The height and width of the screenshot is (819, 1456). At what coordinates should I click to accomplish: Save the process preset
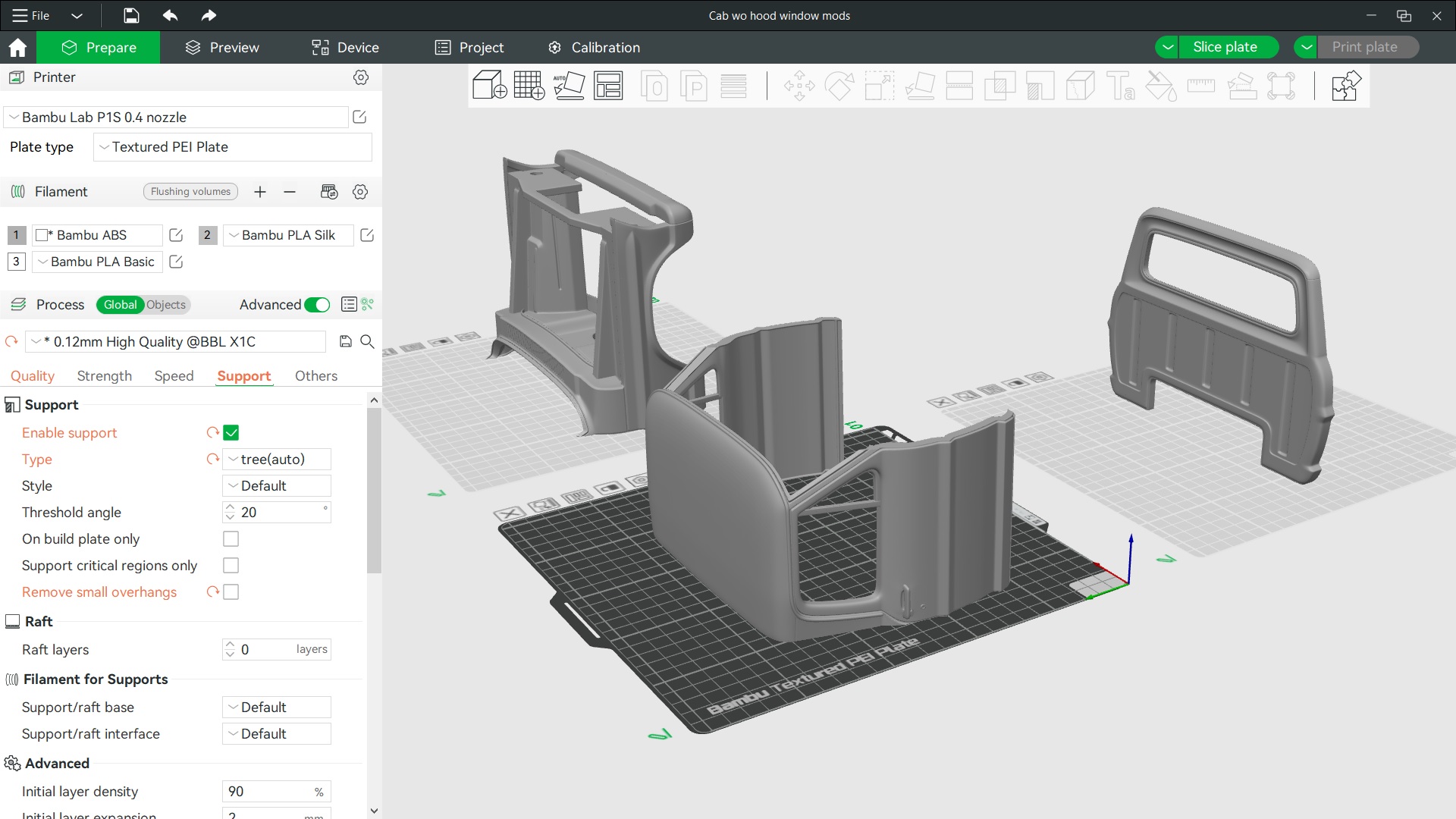345,341
